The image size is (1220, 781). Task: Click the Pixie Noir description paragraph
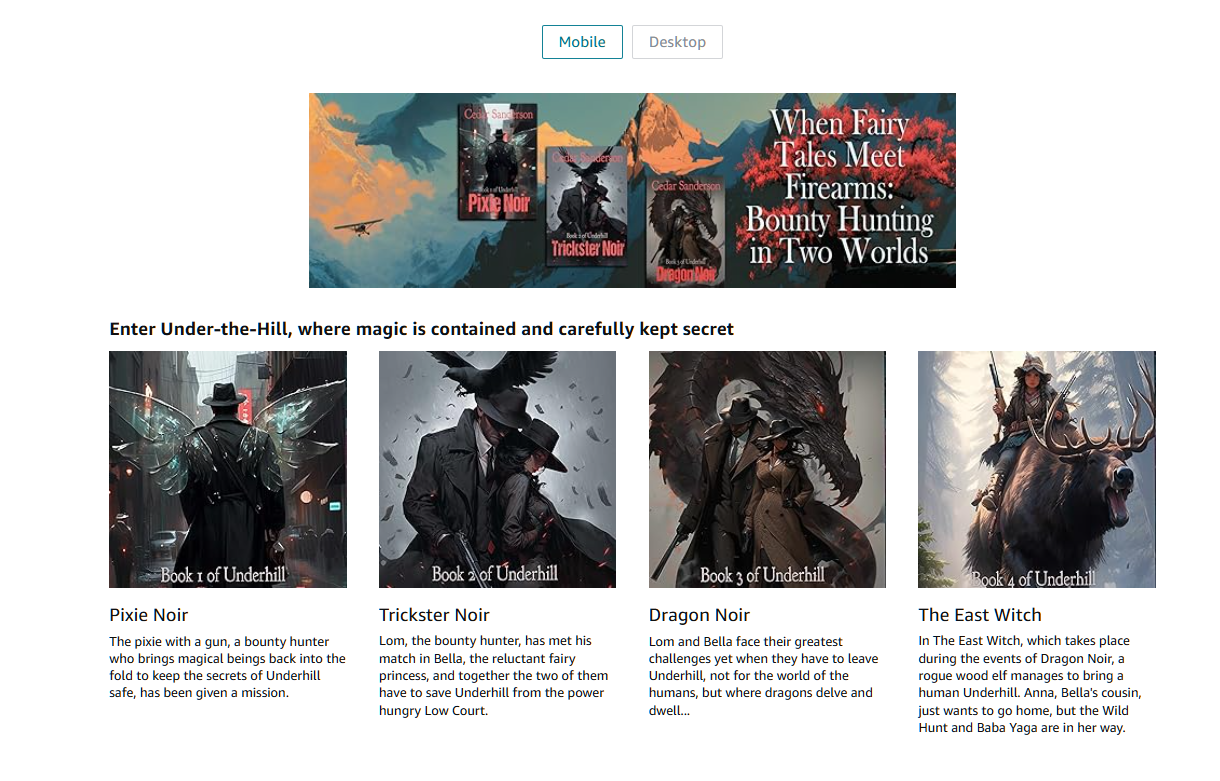(227, 667)
